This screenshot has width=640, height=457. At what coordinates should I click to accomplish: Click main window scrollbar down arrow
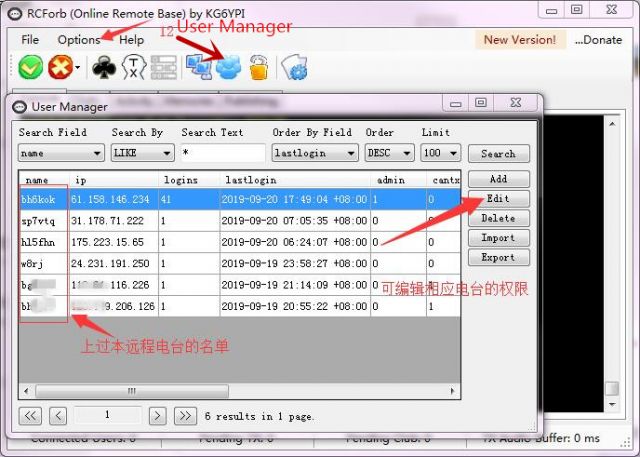pos(612,404)
